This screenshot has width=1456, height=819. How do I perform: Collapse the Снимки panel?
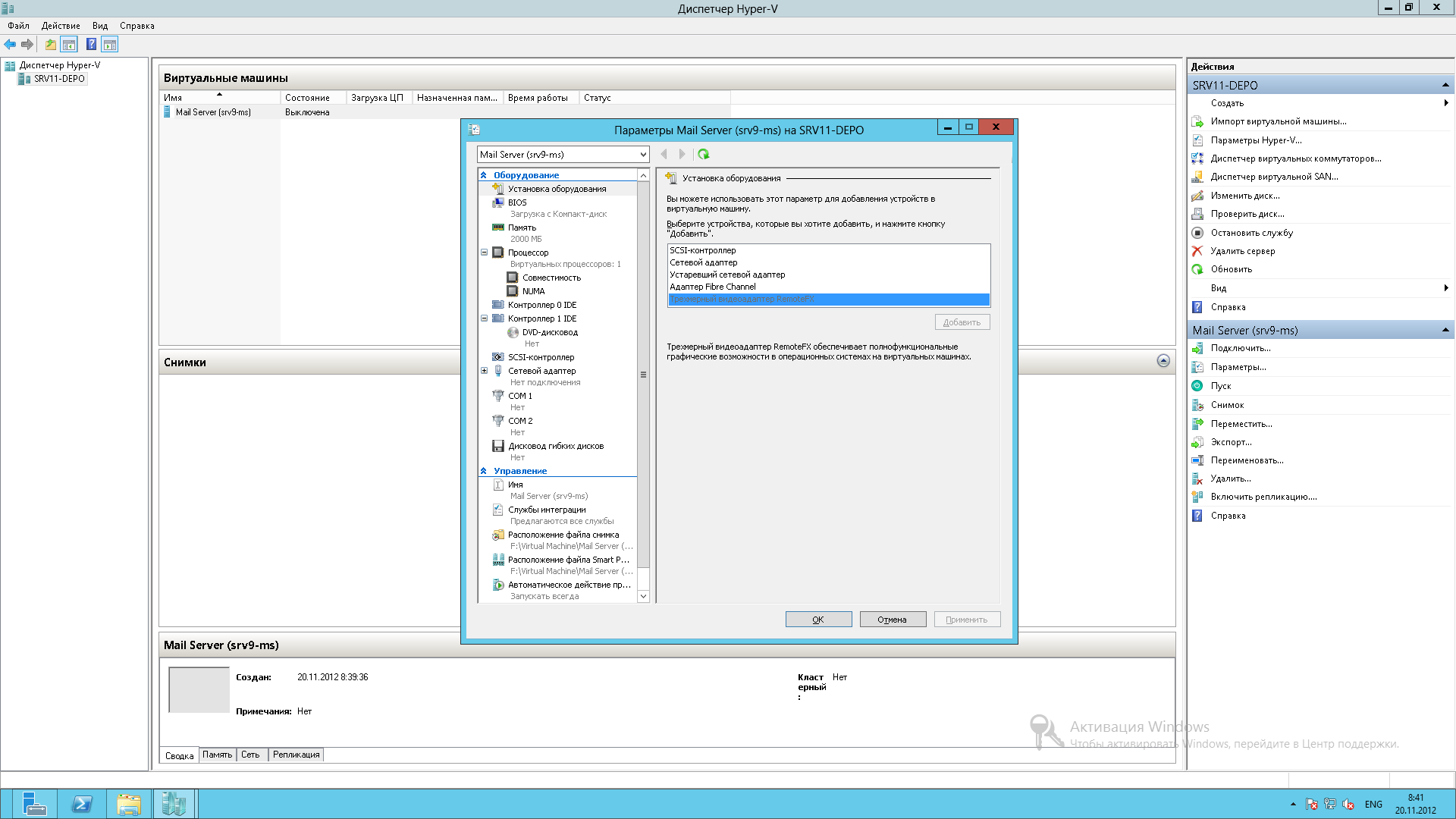[1163, 361]
